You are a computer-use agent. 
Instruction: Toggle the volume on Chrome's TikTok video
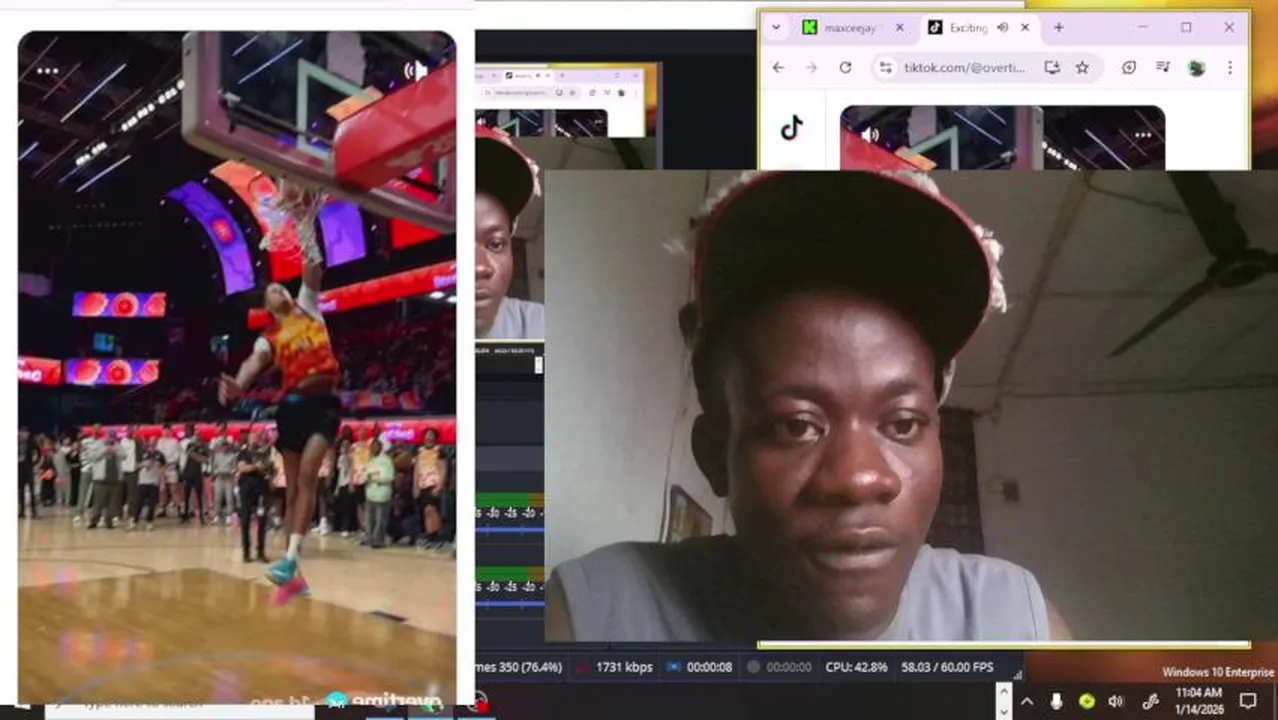(x=870, y=134)
